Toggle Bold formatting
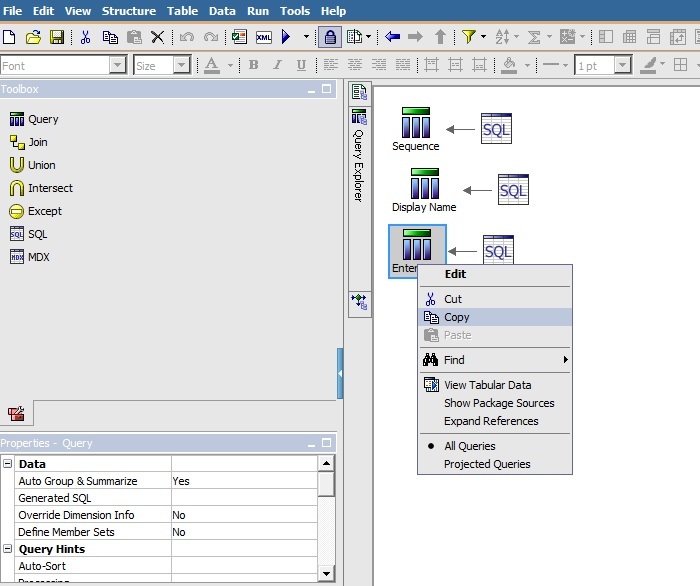 pos(254,65)
